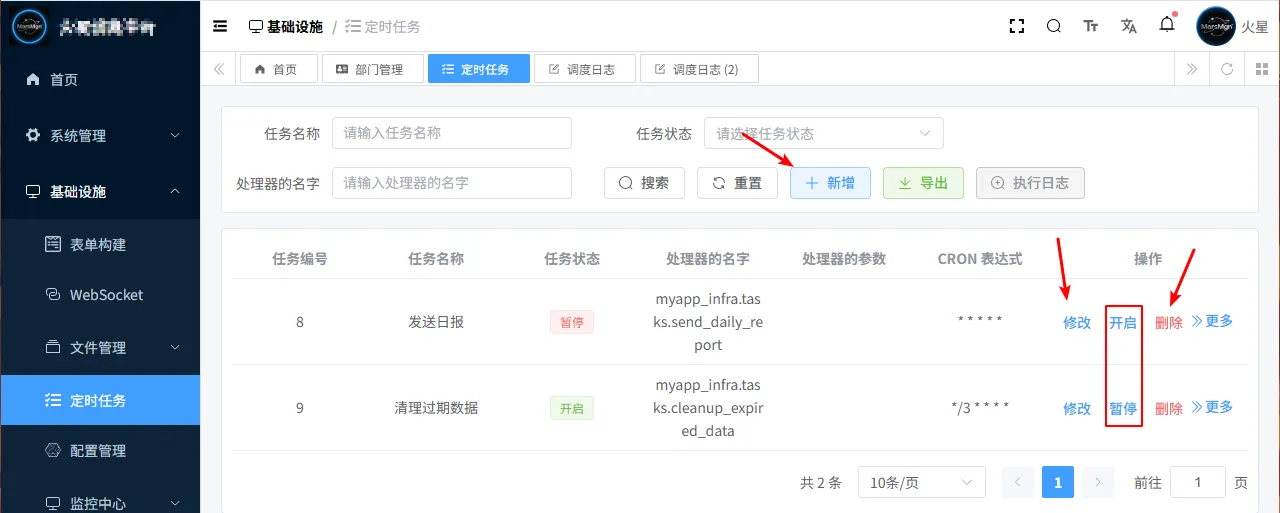The image size is (1280, 513).
Task: Expand 文件管理 submenu
Action: 100,347
